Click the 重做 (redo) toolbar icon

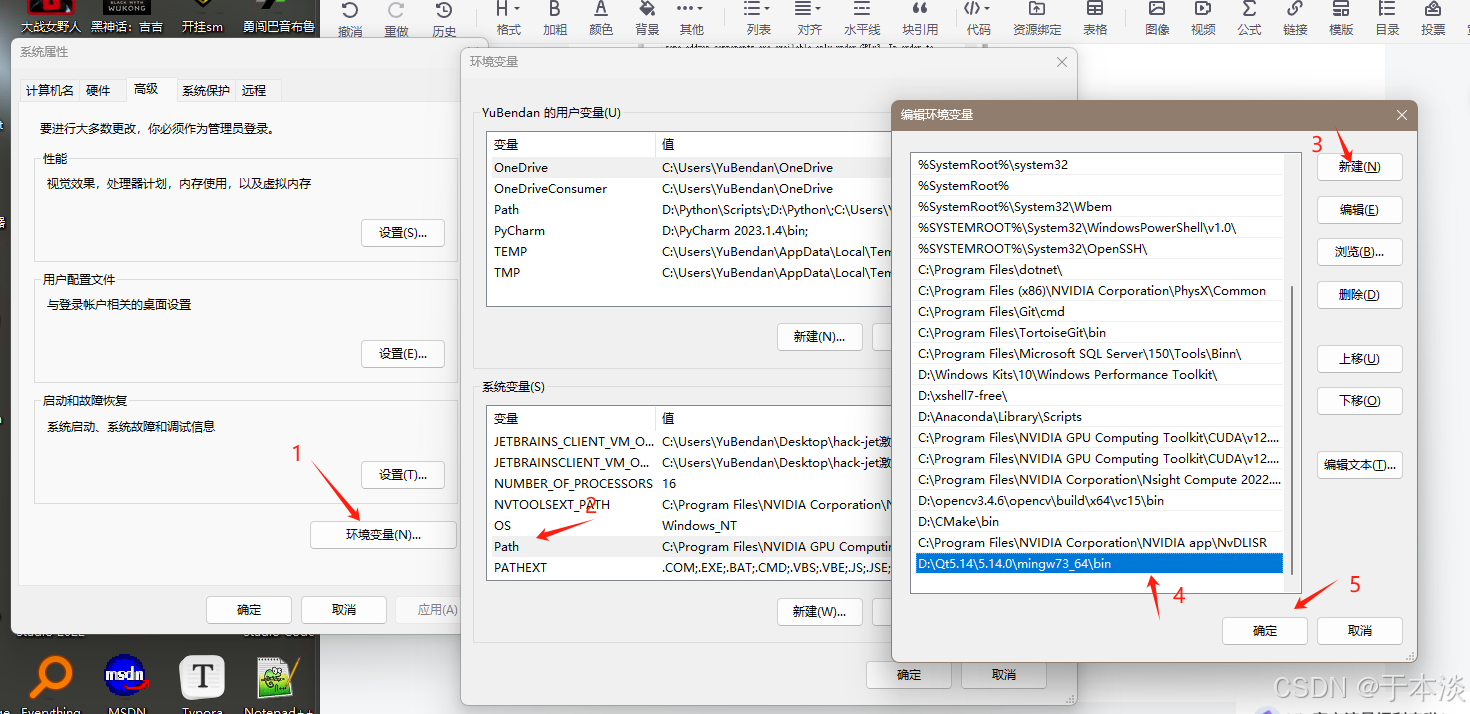pos(396,11)
